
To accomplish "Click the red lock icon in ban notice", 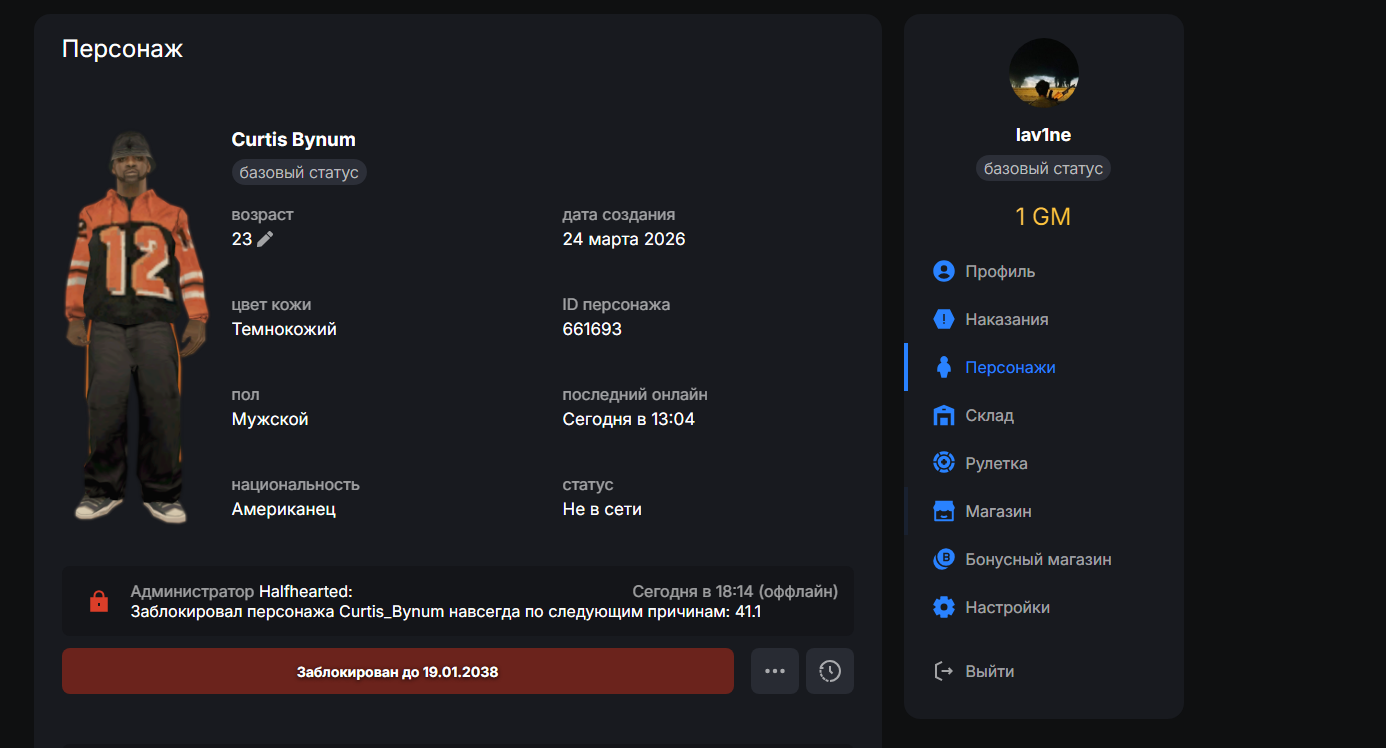I will coord(98,601).
